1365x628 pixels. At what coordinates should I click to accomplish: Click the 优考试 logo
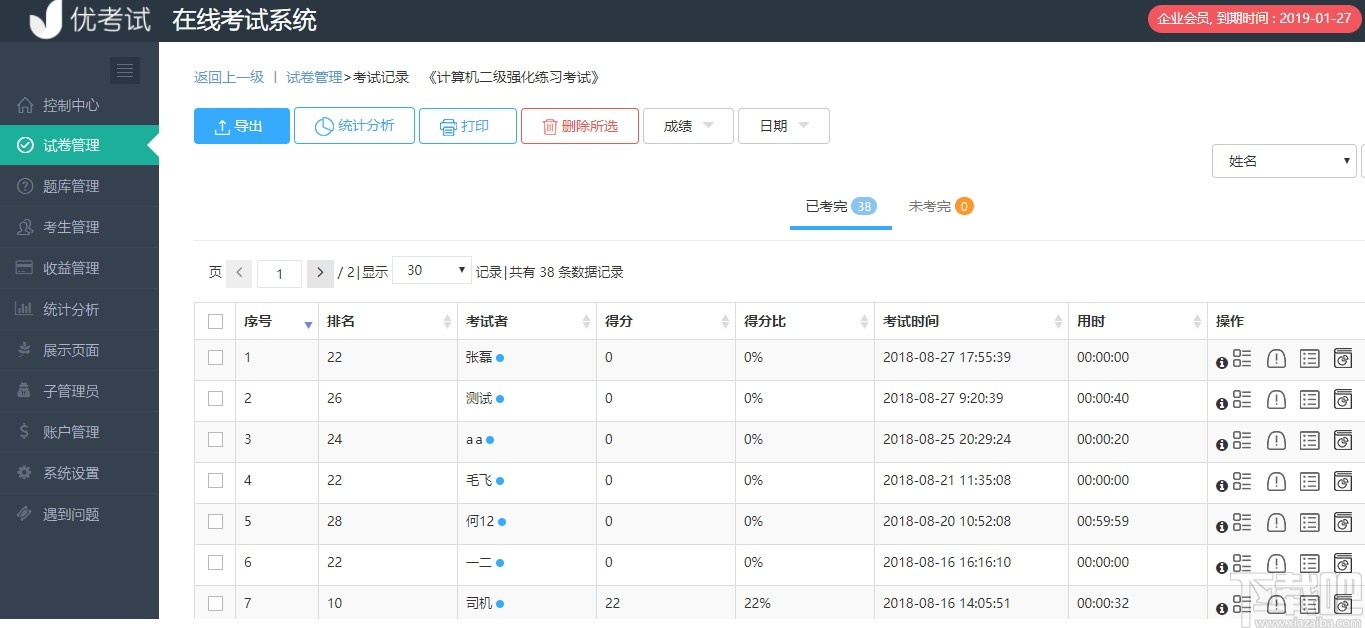click(89, 20)
